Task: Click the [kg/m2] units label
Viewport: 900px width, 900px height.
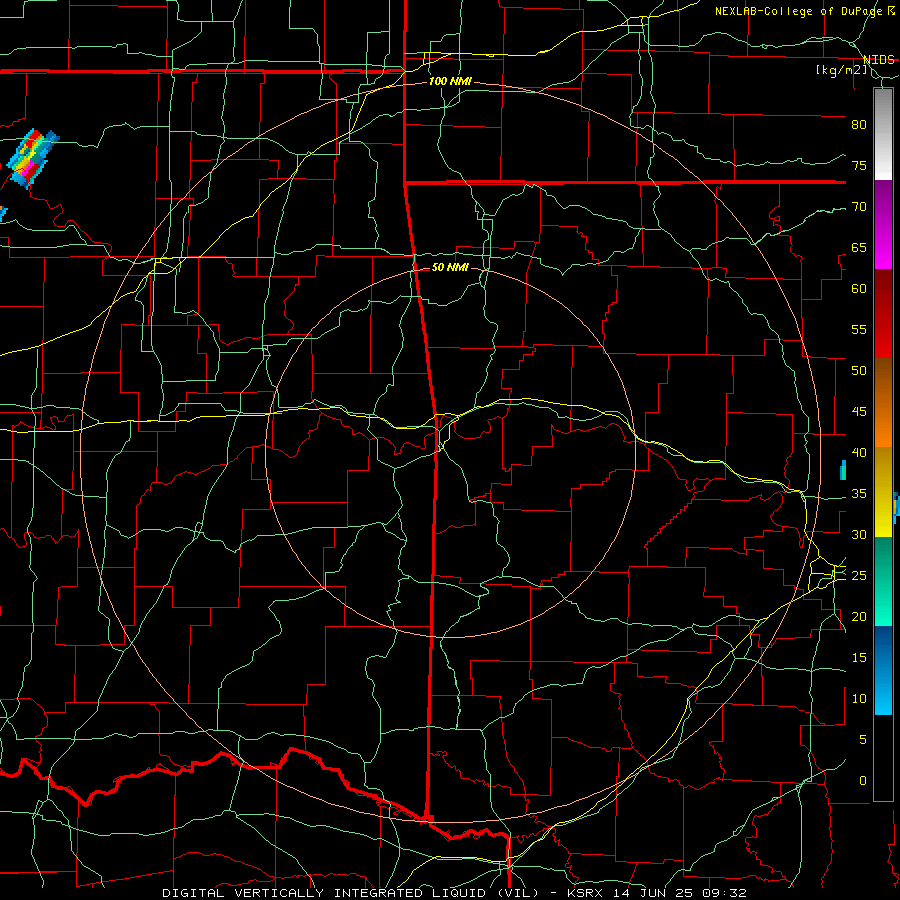Action: tap(841, 70)
